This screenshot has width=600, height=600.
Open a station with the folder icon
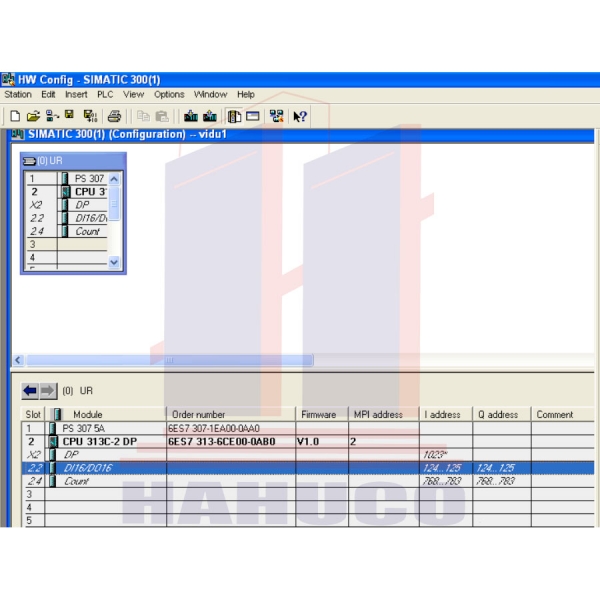click(x=33, y=116)
